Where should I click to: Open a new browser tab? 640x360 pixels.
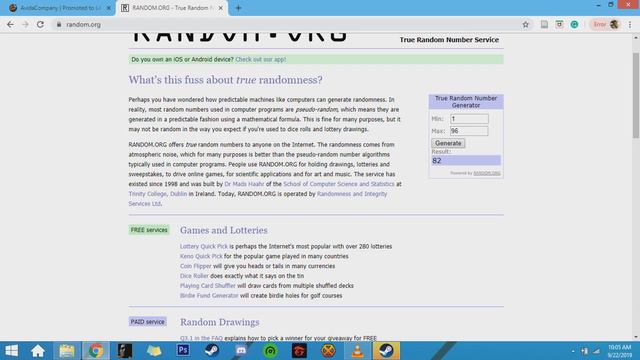coord(238,8)
